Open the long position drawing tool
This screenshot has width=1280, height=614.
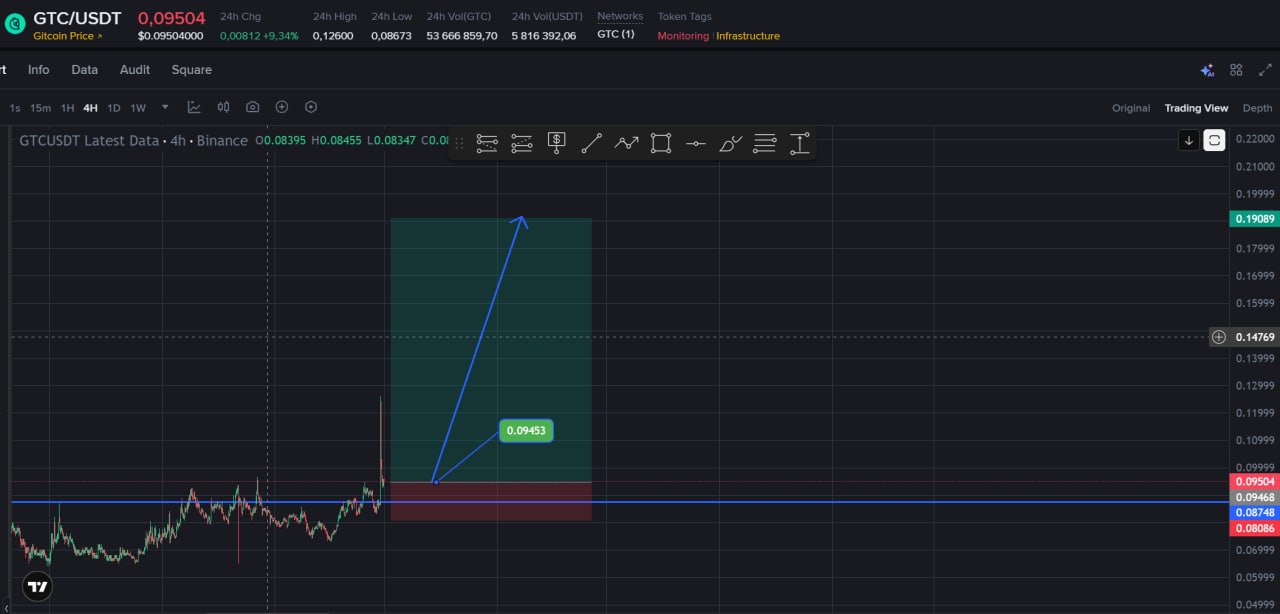coord(487,143)
